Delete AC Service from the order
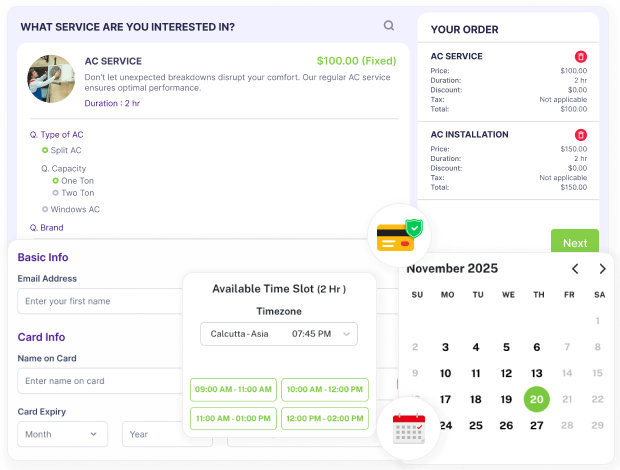This screenshot has width=620, height=470. coord(580,57)
